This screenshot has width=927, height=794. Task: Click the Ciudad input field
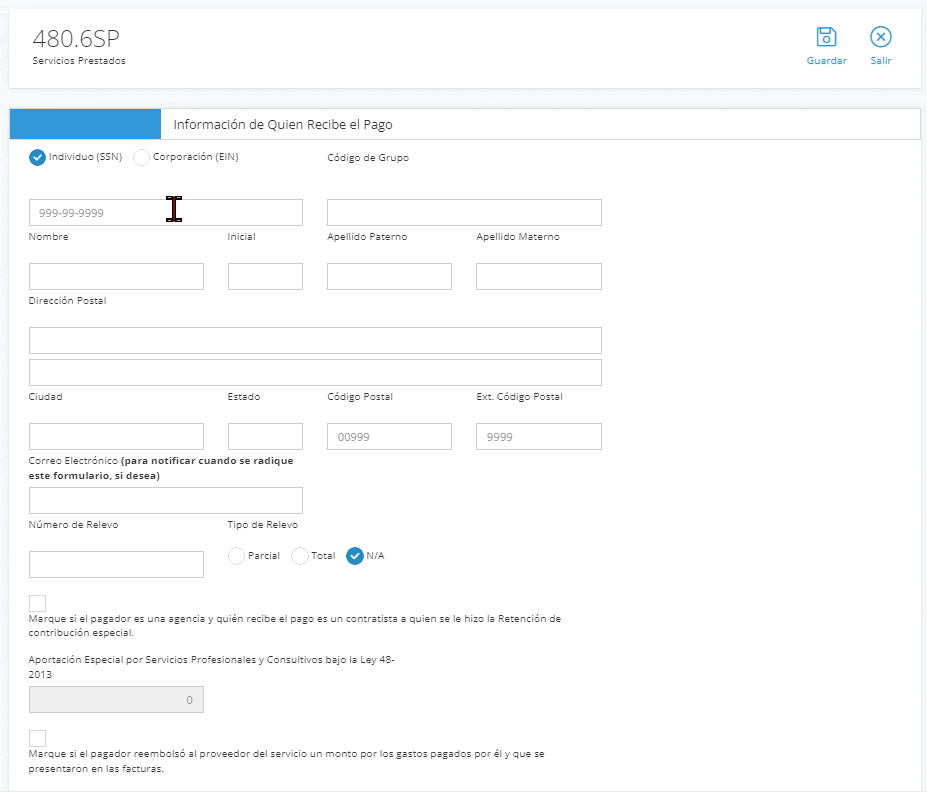pos(116,436)
